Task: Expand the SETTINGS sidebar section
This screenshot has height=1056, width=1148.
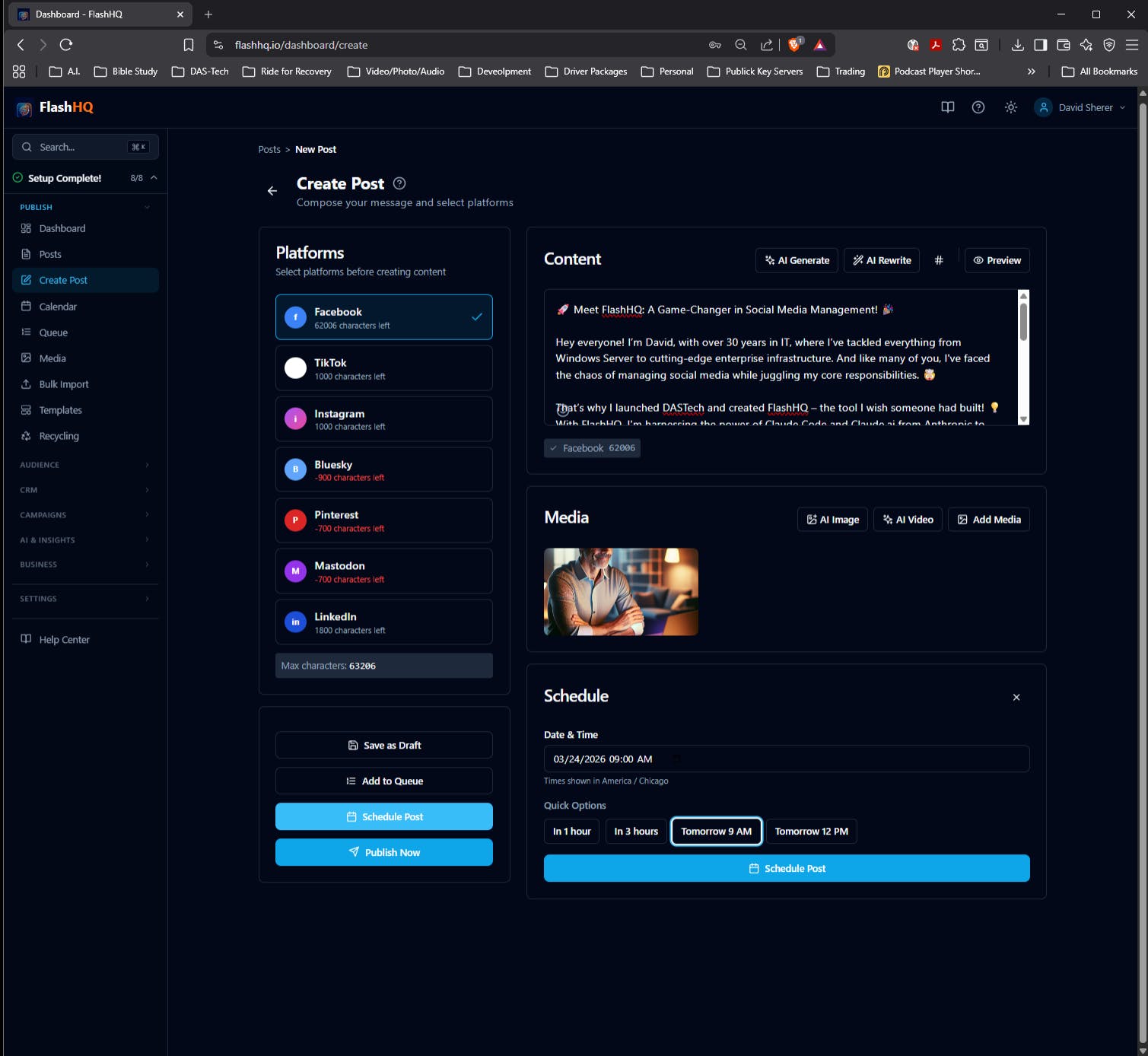Action: point(148,599)
